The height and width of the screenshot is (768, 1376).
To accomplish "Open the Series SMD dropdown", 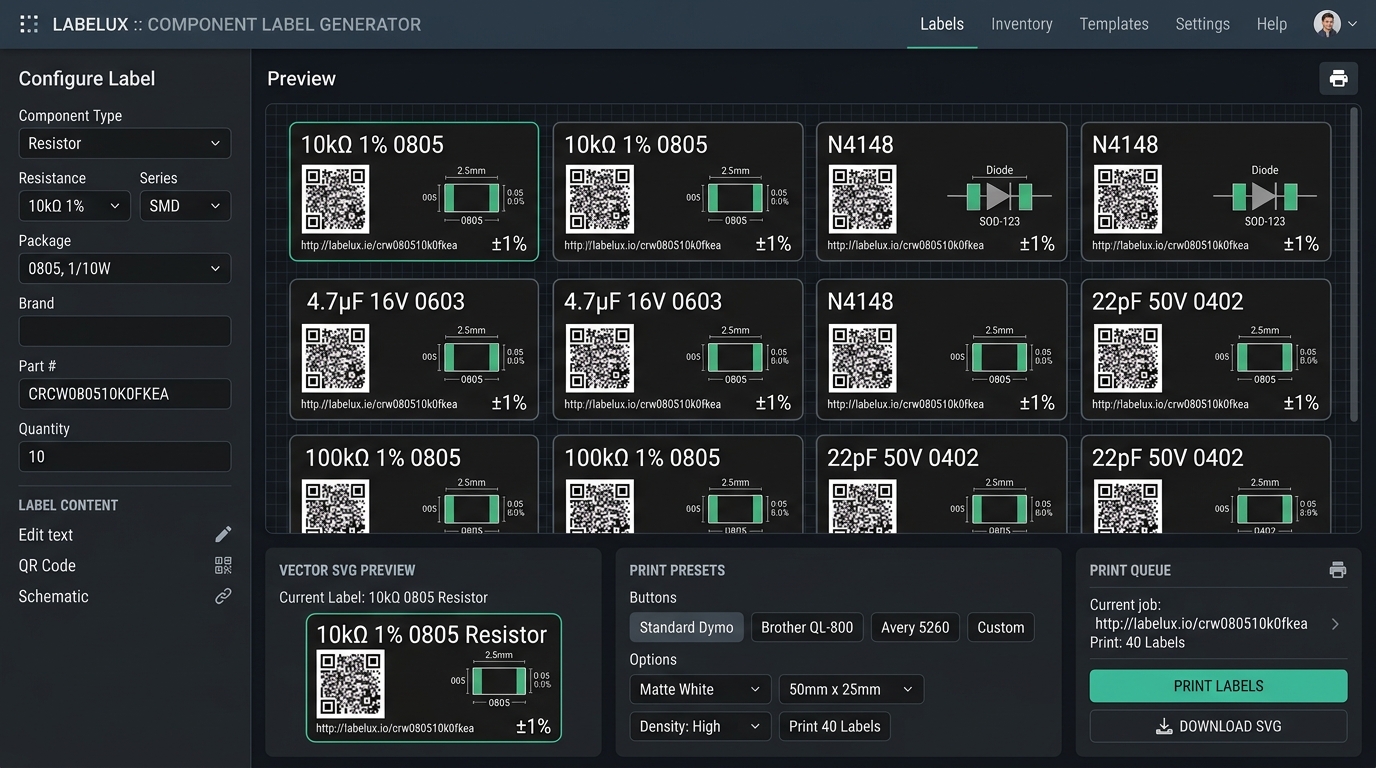I will pyautogui.click(x=185, y=206).
